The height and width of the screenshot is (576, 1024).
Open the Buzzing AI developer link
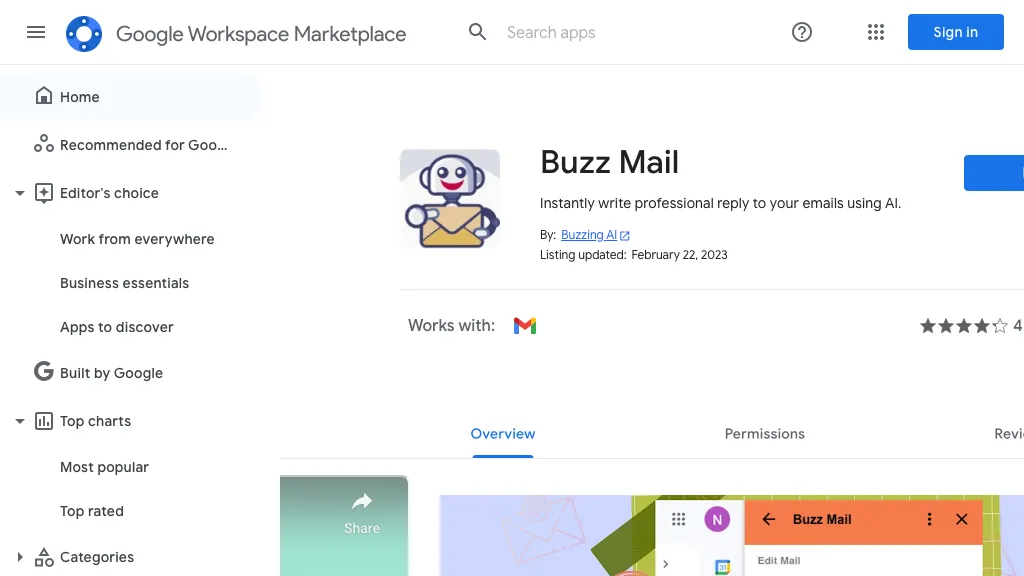[589, 234]
